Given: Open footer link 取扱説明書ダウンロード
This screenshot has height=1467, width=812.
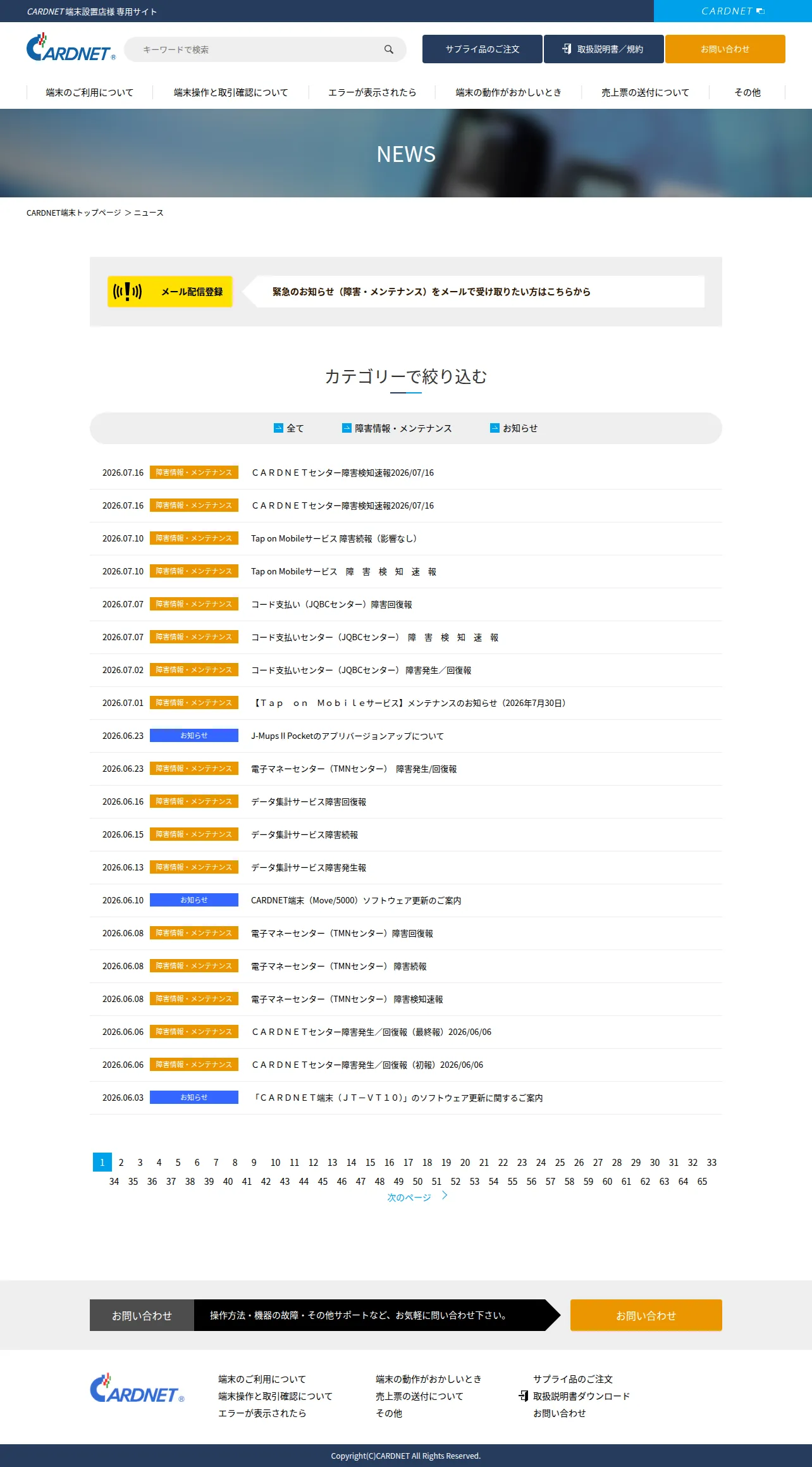Looking at the screenshot, I should click(x=582, y=1396).
